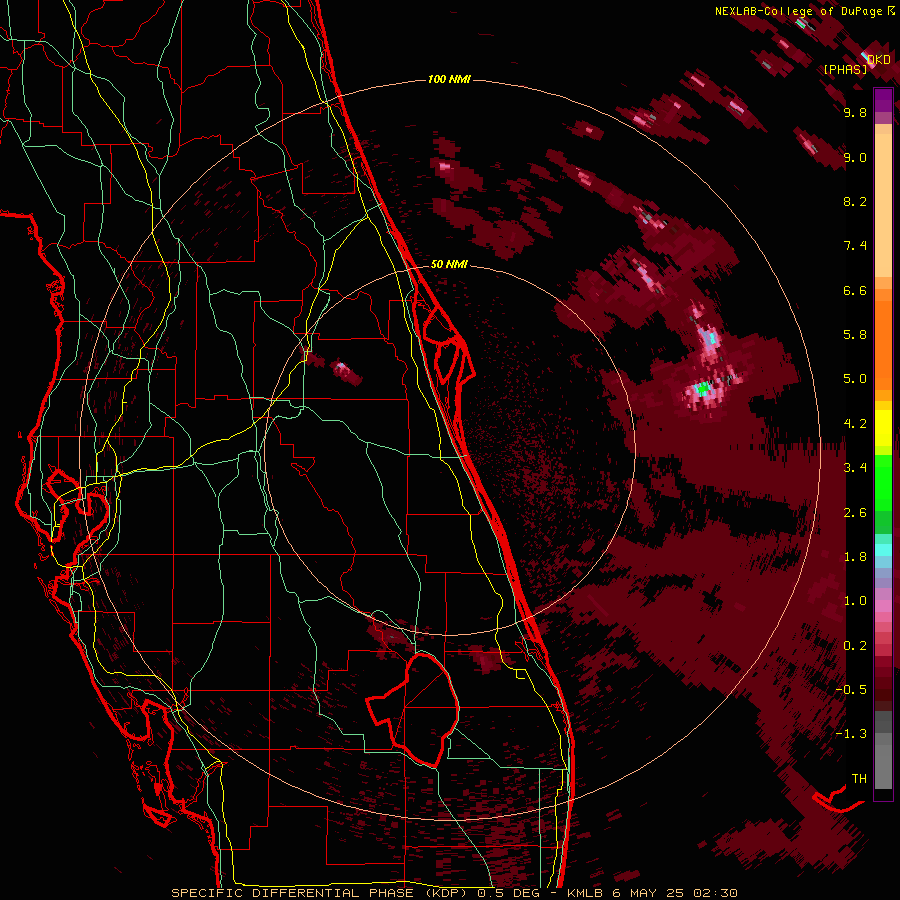The width and height of the screenshot is (900, 900).
Task: Select the 6.6 legend value
Action: point(855,290)
